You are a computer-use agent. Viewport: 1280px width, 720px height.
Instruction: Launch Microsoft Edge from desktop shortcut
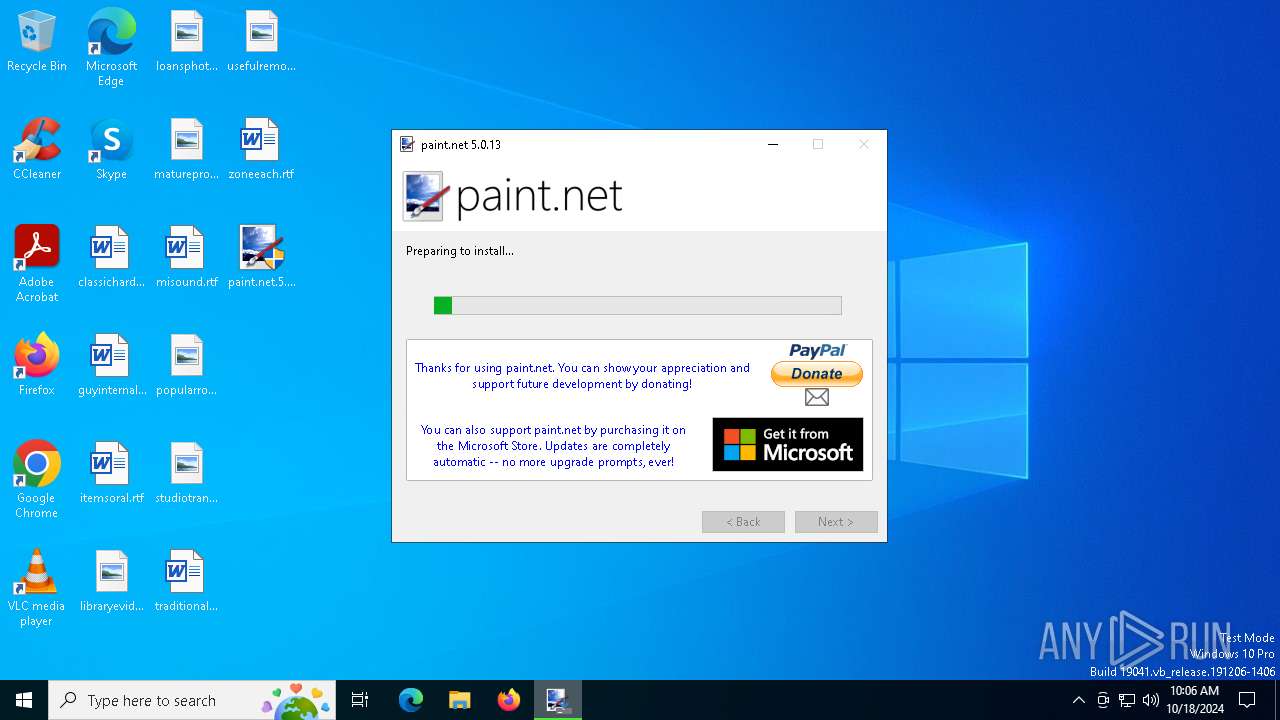pos(111,48)
